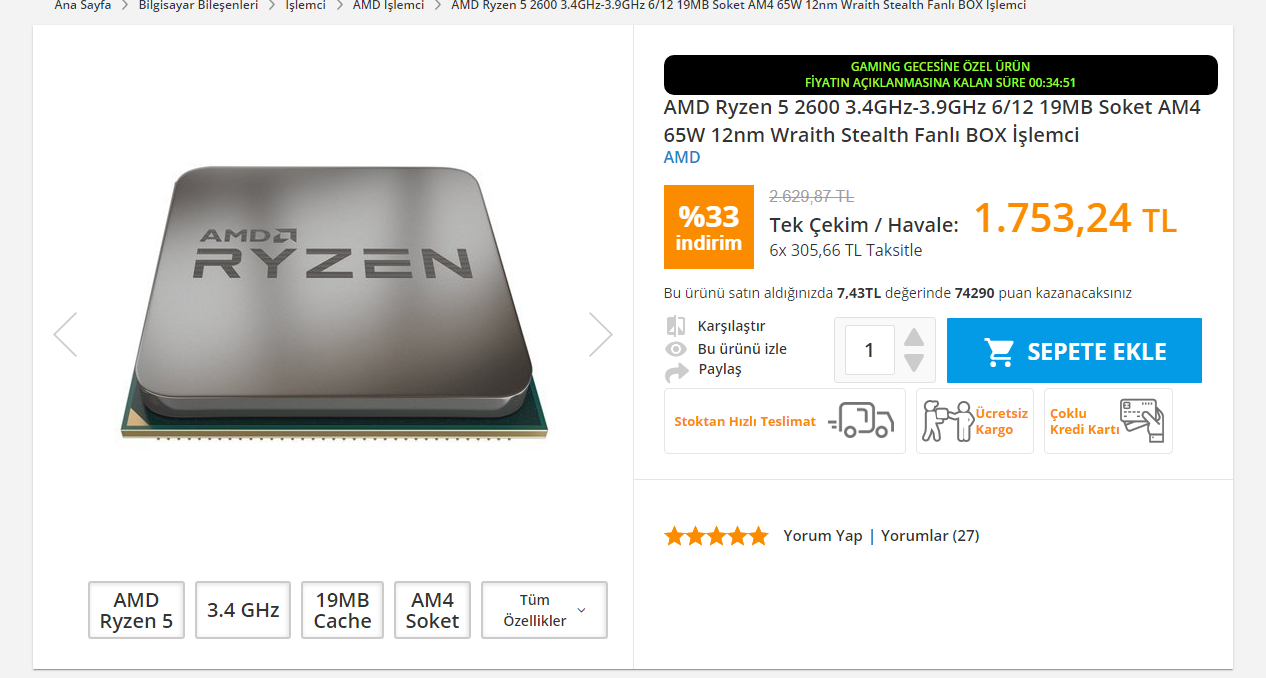Screen dimensions: 1266x678
Task: Select the 19MB Cache spec tag
Action: pyautogui.click(x=342, y=610)
